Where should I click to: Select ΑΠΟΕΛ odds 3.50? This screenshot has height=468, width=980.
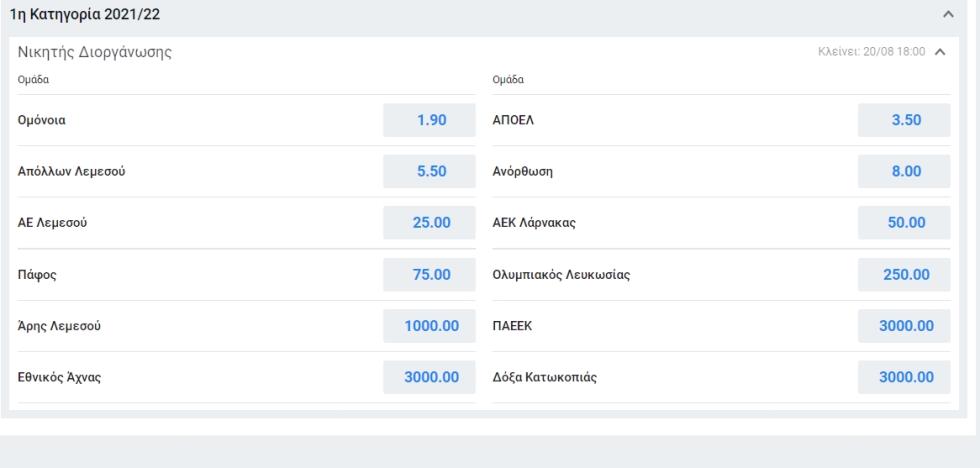904,120
